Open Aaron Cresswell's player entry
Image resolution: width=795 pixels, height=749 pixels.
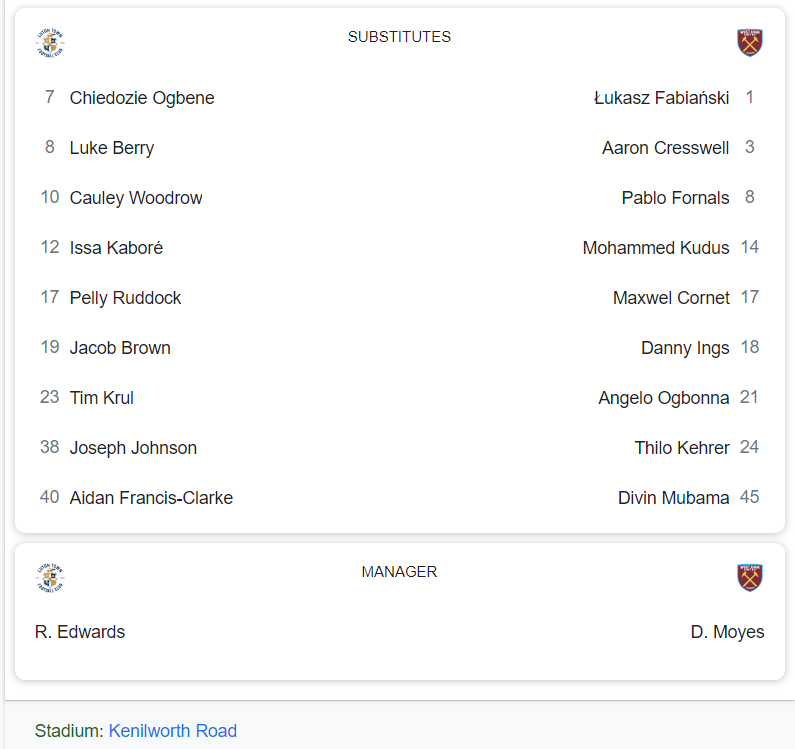pyautogui.click(x=665, y=148)
